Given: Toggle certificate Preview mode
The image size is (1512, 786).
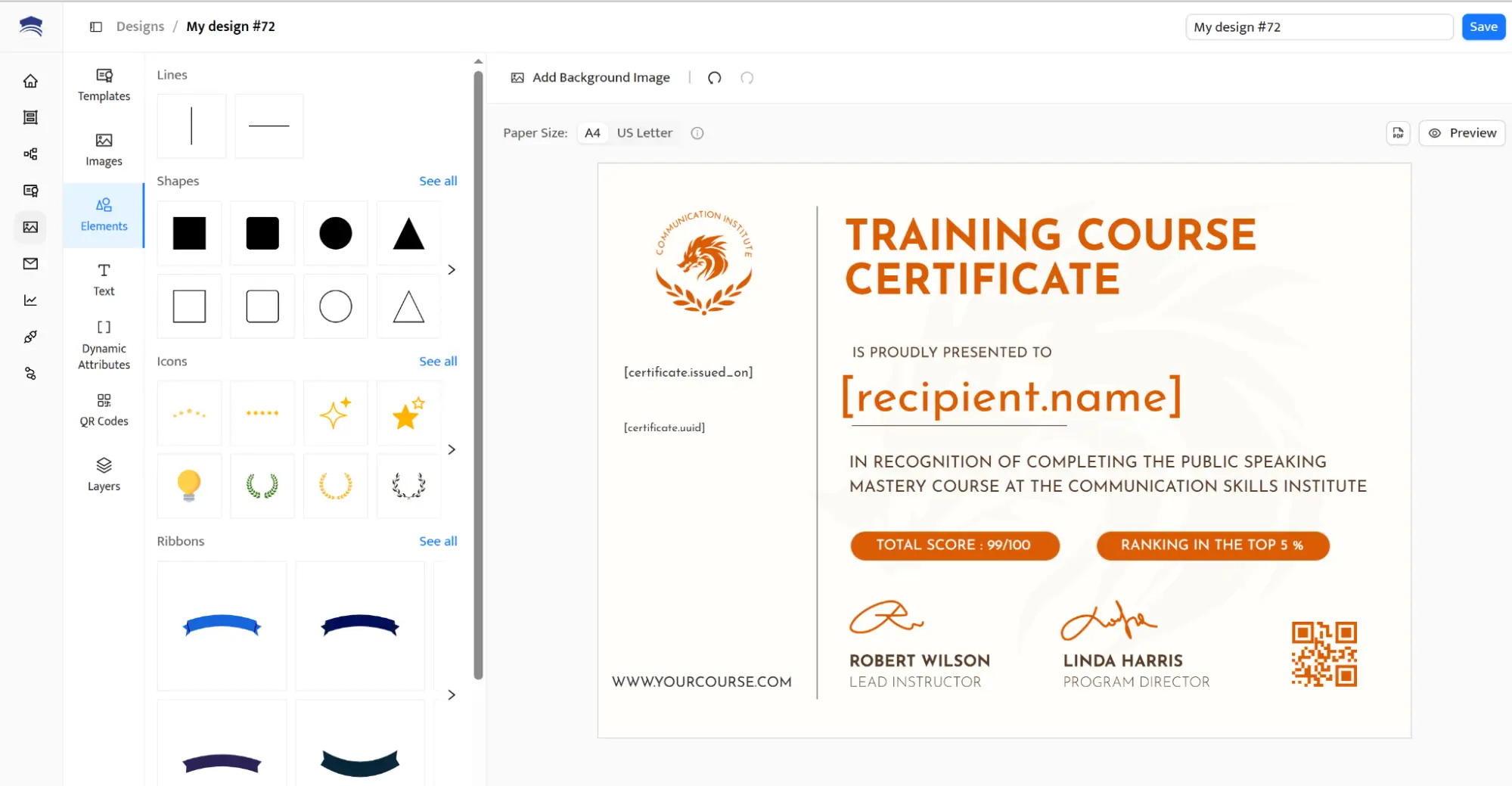Looking at the screenshot, I should 1461,132.
